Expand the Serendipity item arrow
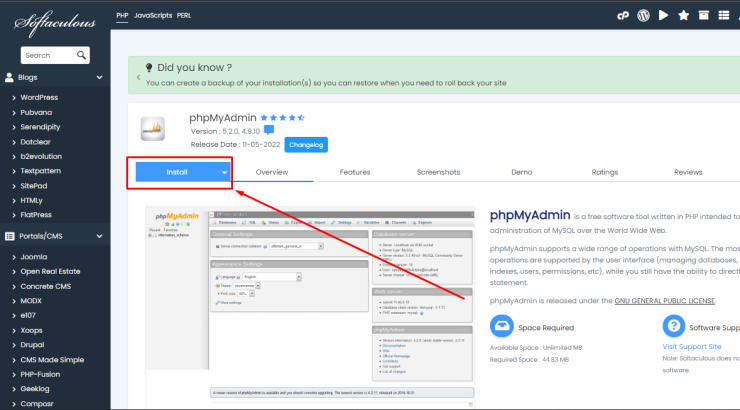This screenshot has width=740, height=410. click(x=14, y=127)
